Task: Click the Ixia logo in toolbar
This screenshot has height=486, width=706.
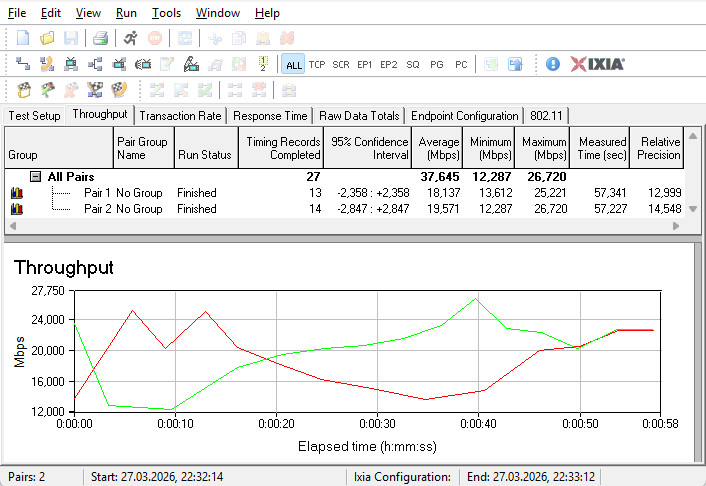Action: point(598,64)
